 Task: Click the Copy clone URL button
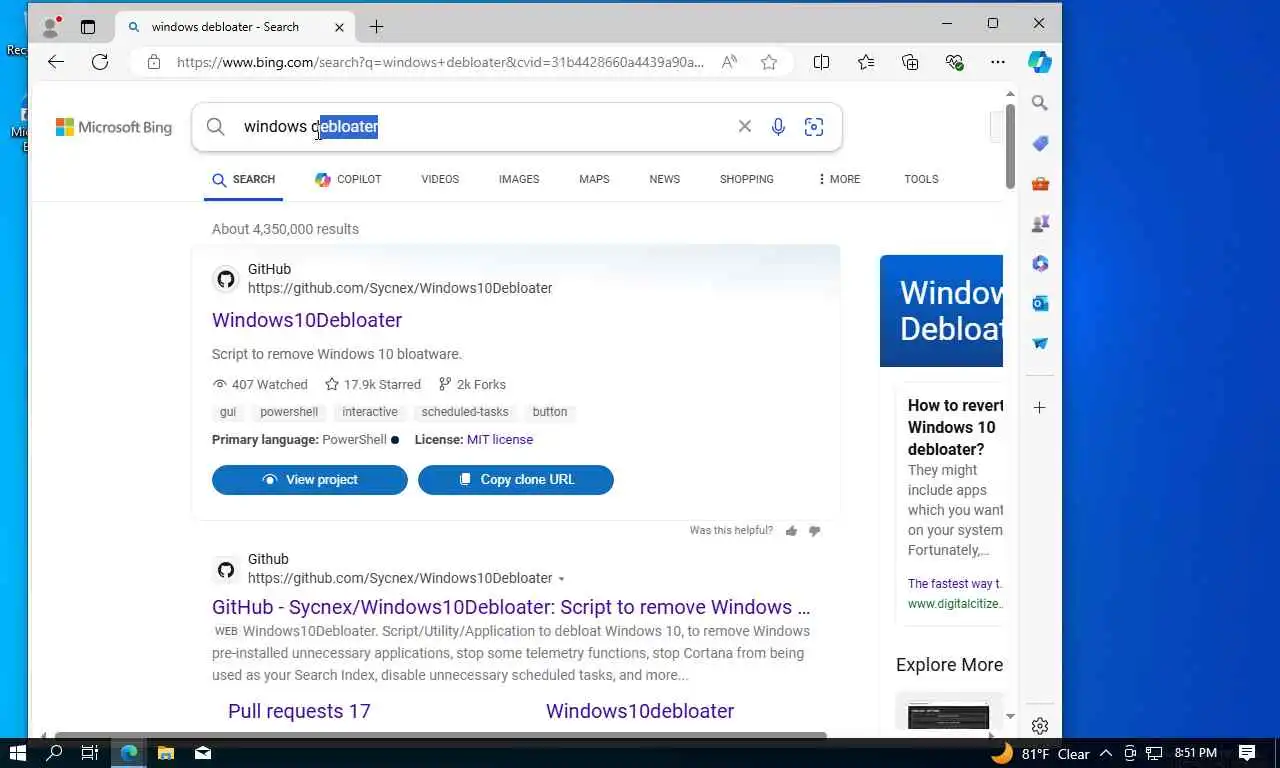point(516,480)
